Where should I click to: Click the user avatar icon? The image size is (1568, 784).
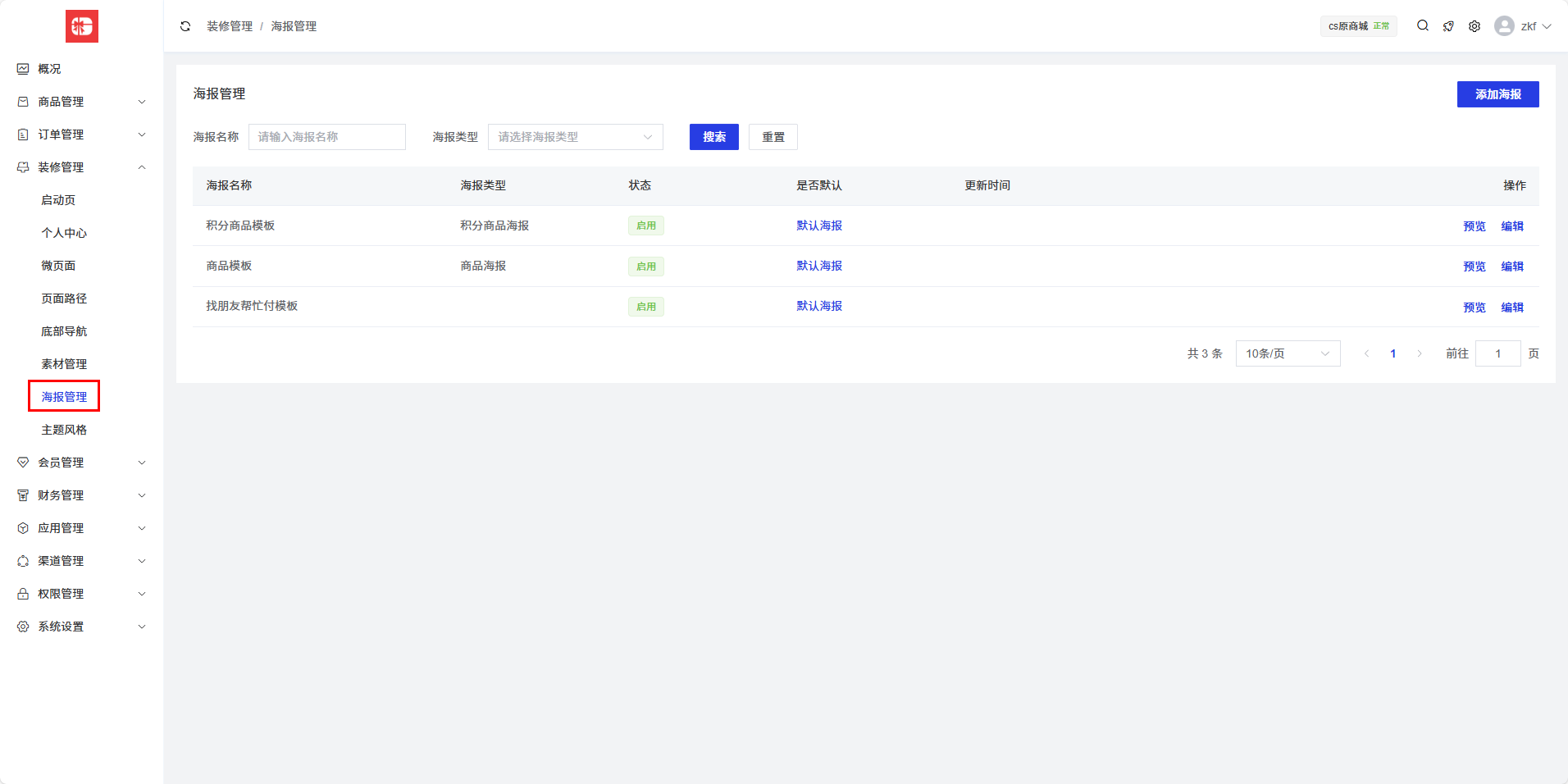coord(1504,26)
